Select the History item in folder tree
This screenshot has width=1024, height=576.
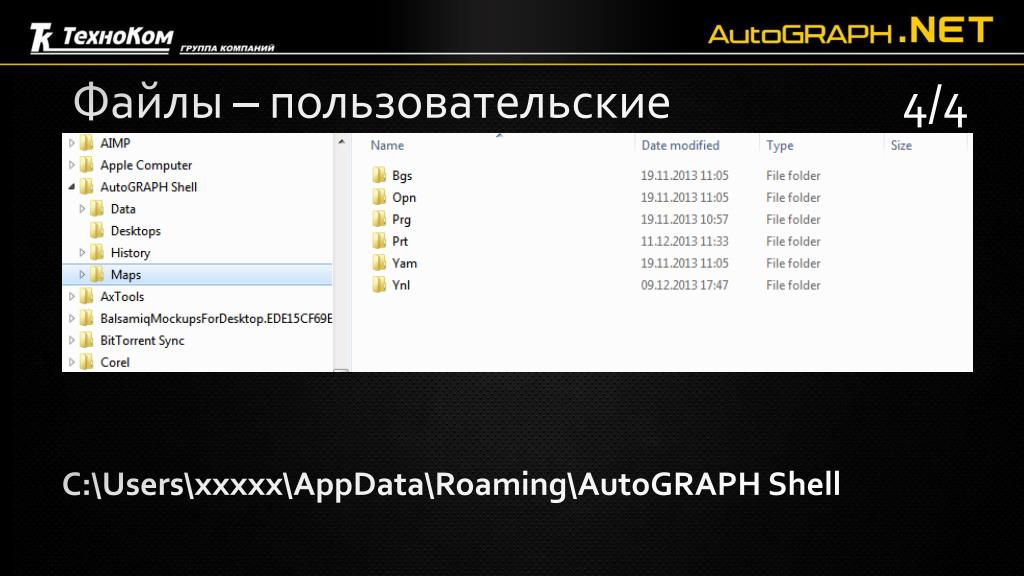131,253
